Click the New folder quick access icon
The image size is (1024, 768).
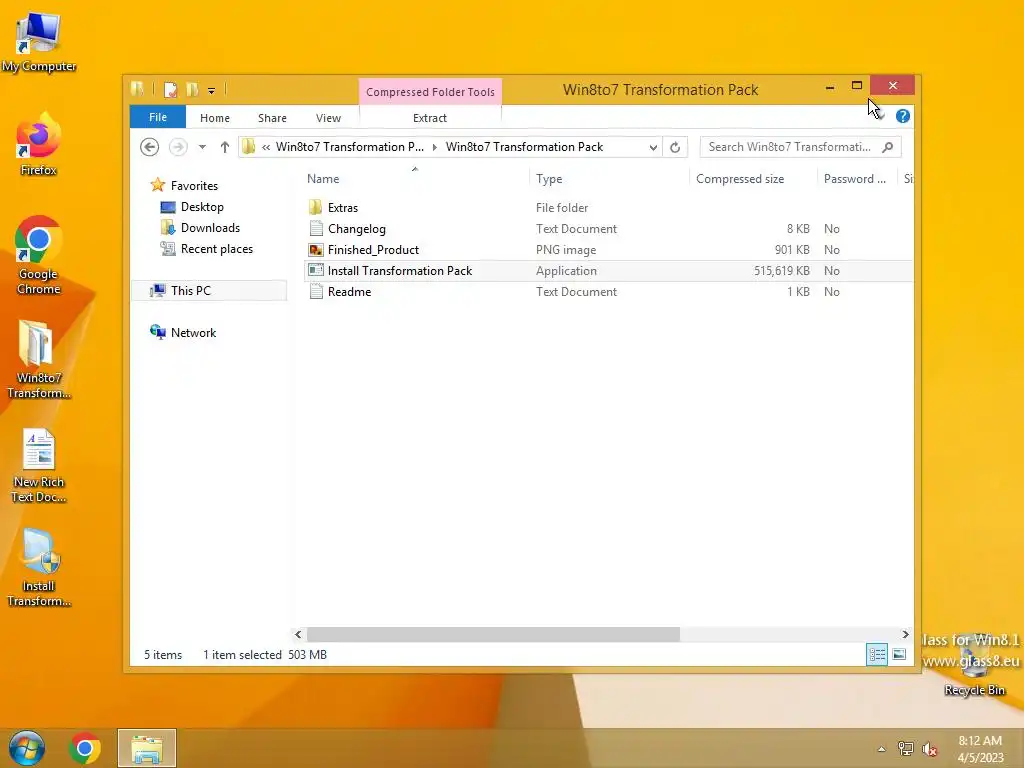click(192, 90)
